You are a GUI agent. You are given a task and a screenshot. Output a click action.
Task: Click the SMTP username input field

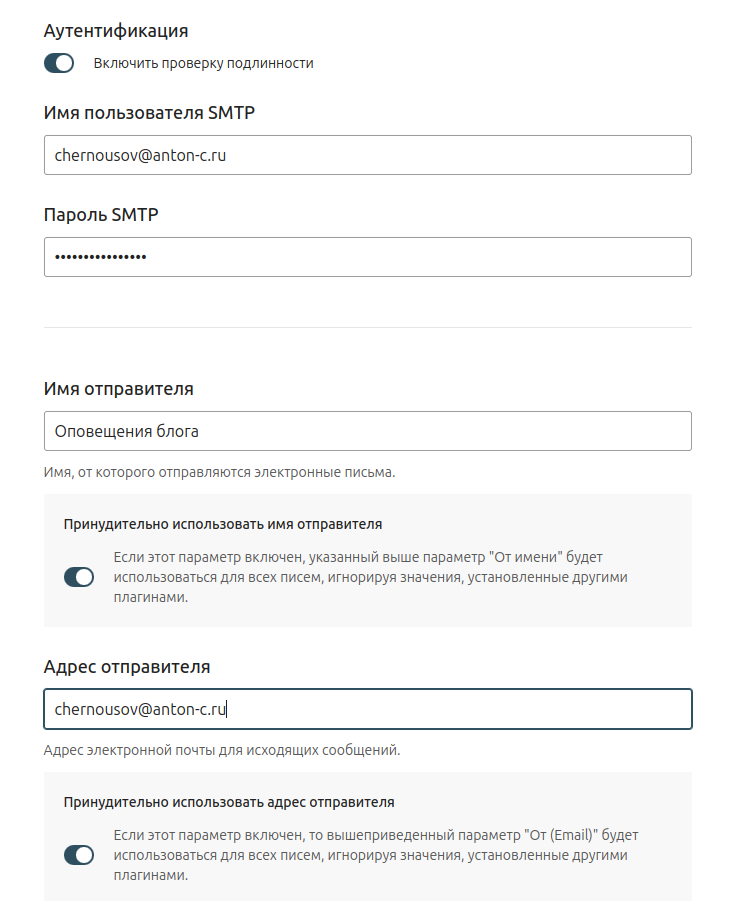point(367,155)
